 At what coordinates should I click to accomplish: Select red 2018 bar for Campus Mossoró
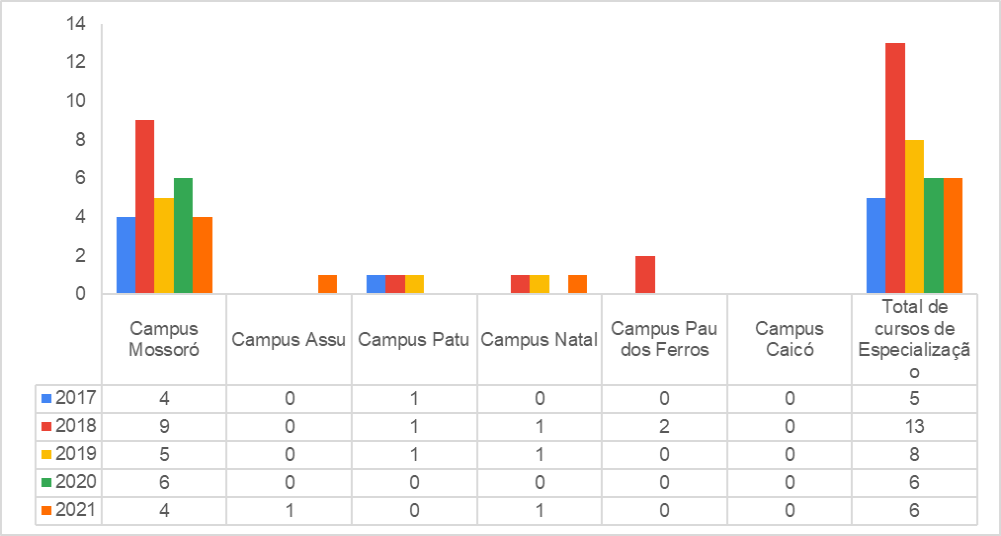pos(145,207)
